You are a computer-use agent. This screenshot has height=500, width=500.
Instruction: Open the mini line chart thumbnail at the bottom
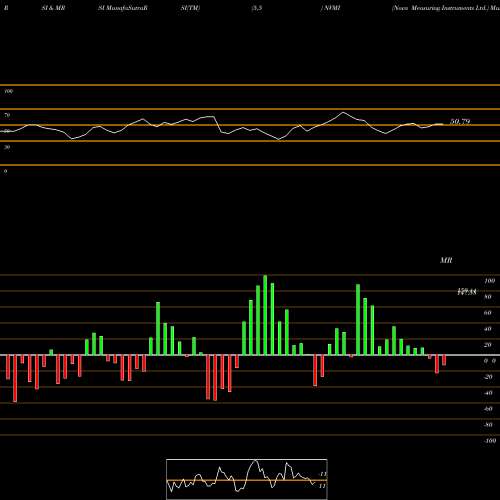(247, 479)
